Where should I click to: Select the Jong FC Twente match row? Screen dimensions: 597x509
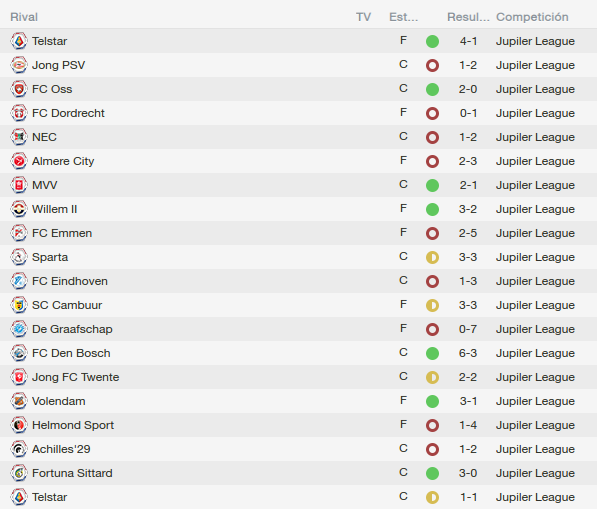[x=298, y=377]
